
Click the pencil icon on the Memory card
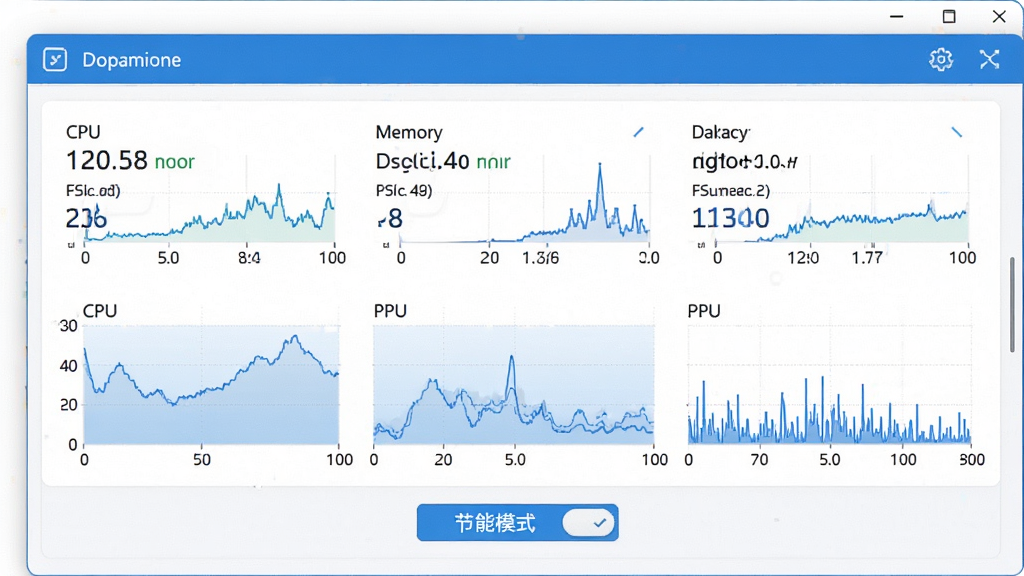click(638, 133)
